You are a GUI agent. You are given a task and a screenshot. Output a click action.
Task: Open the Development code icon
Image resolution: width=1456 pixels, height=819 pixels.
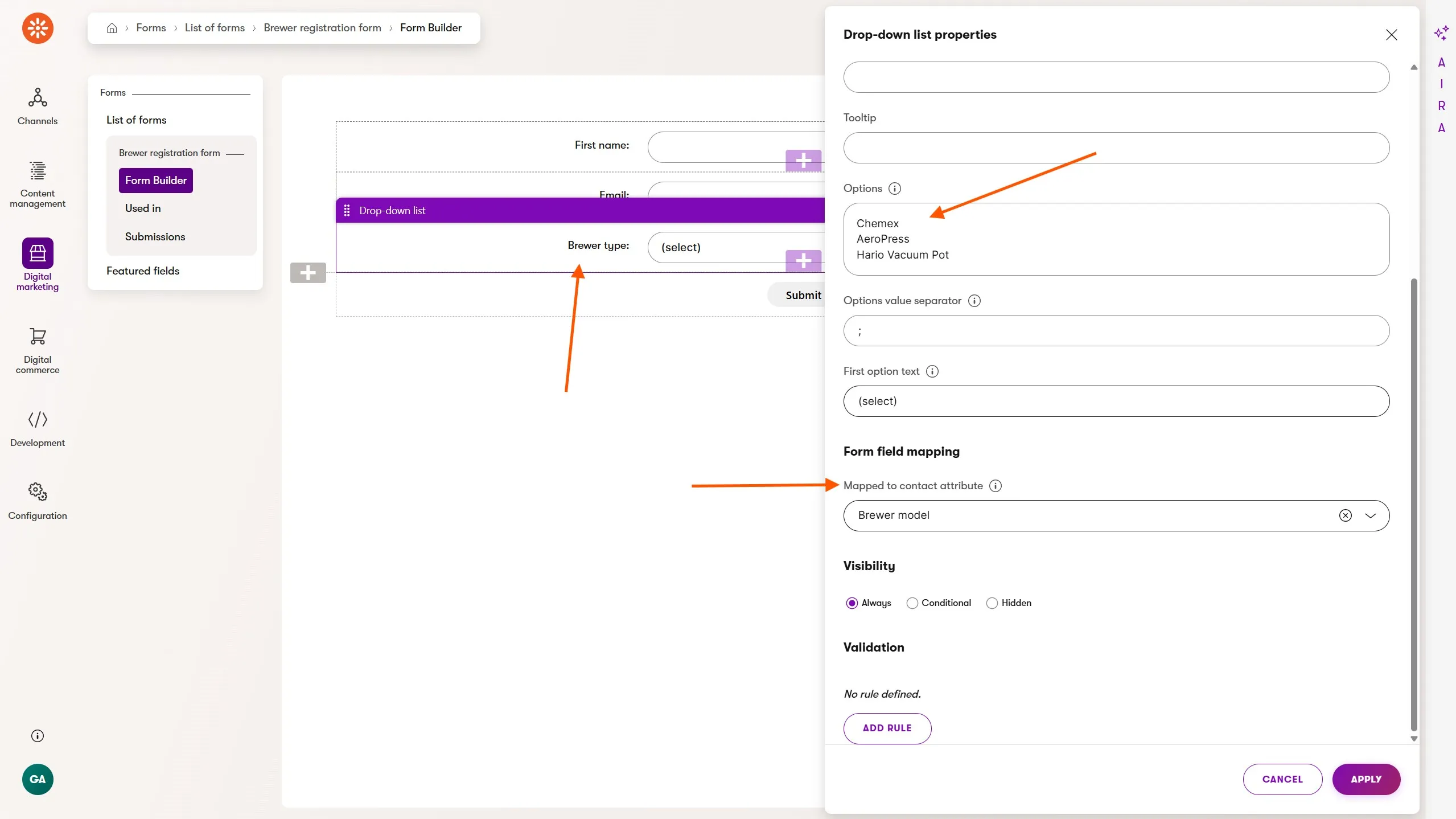click(38, 420)
